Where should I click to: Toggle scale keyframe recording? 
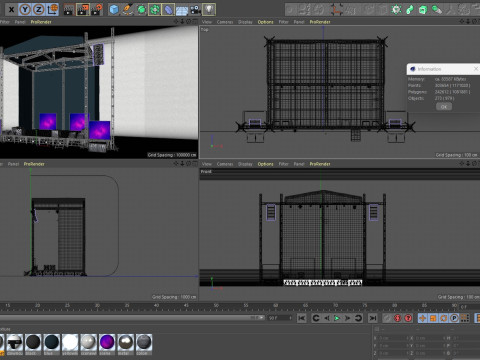click(x=433, y=318)
